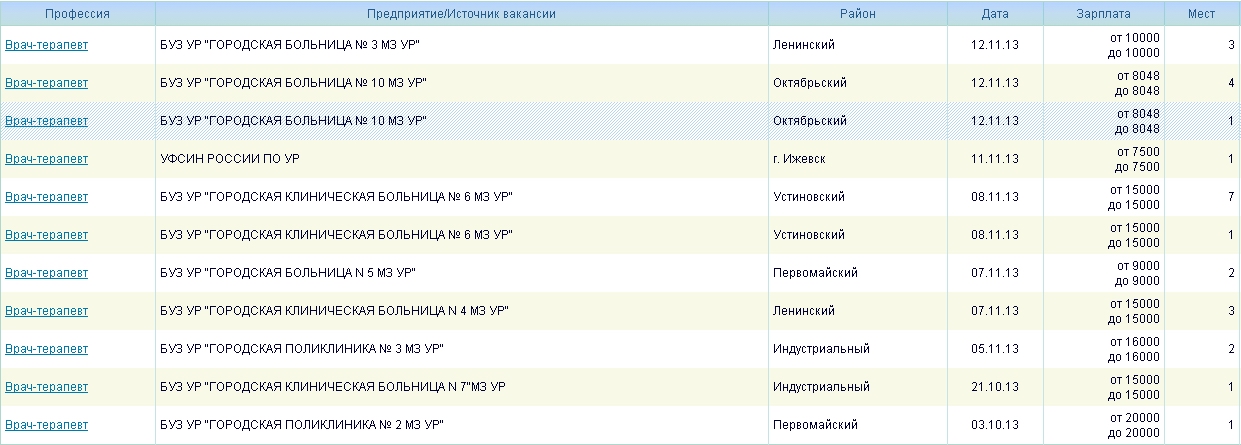The image size is (1241, 445).
Task: Click the Профессия column header
Action: click(77, 14)
